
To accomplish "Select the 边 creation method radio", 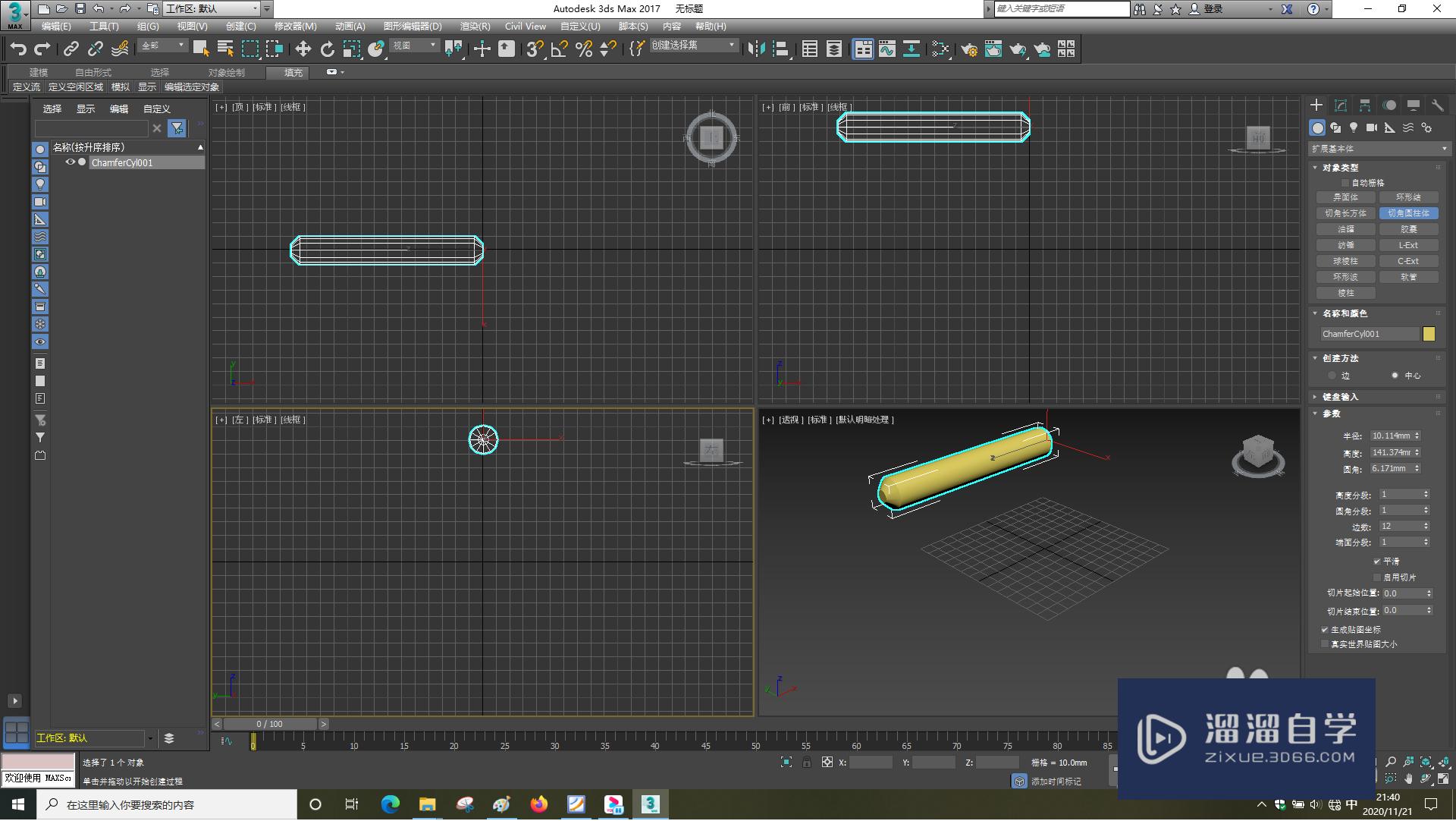I will point(1332,376).
